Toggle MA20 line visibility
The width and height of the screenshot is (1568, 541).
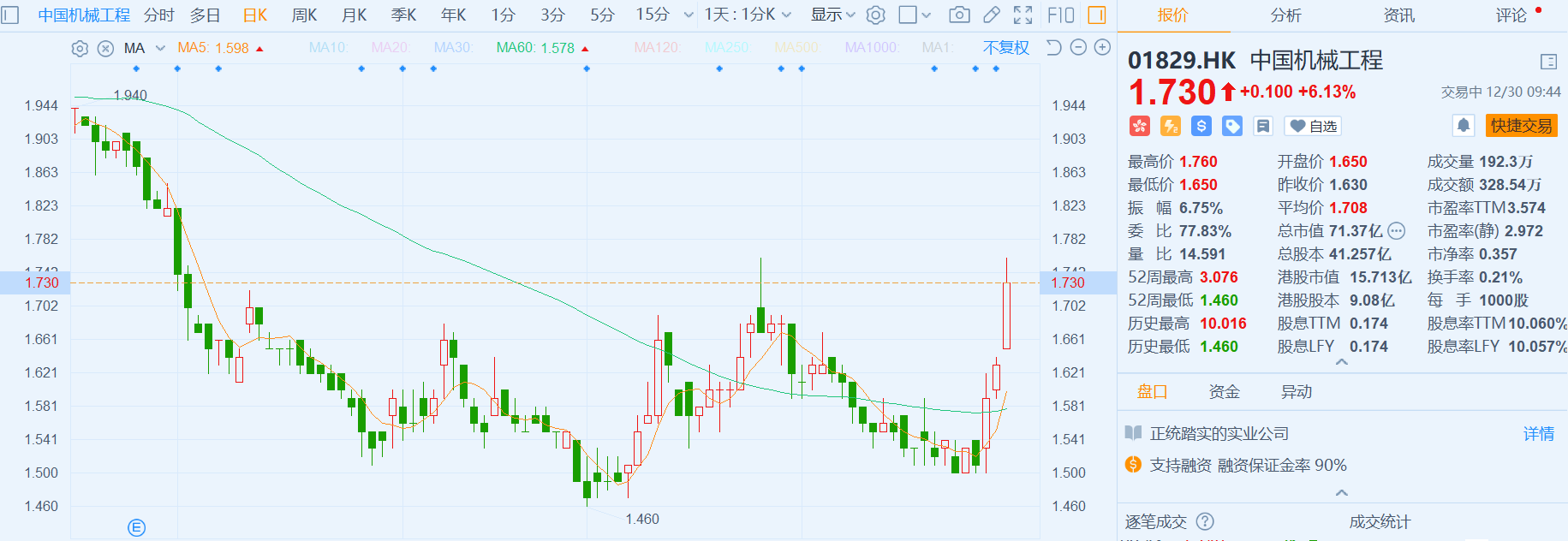pos(391,48)
